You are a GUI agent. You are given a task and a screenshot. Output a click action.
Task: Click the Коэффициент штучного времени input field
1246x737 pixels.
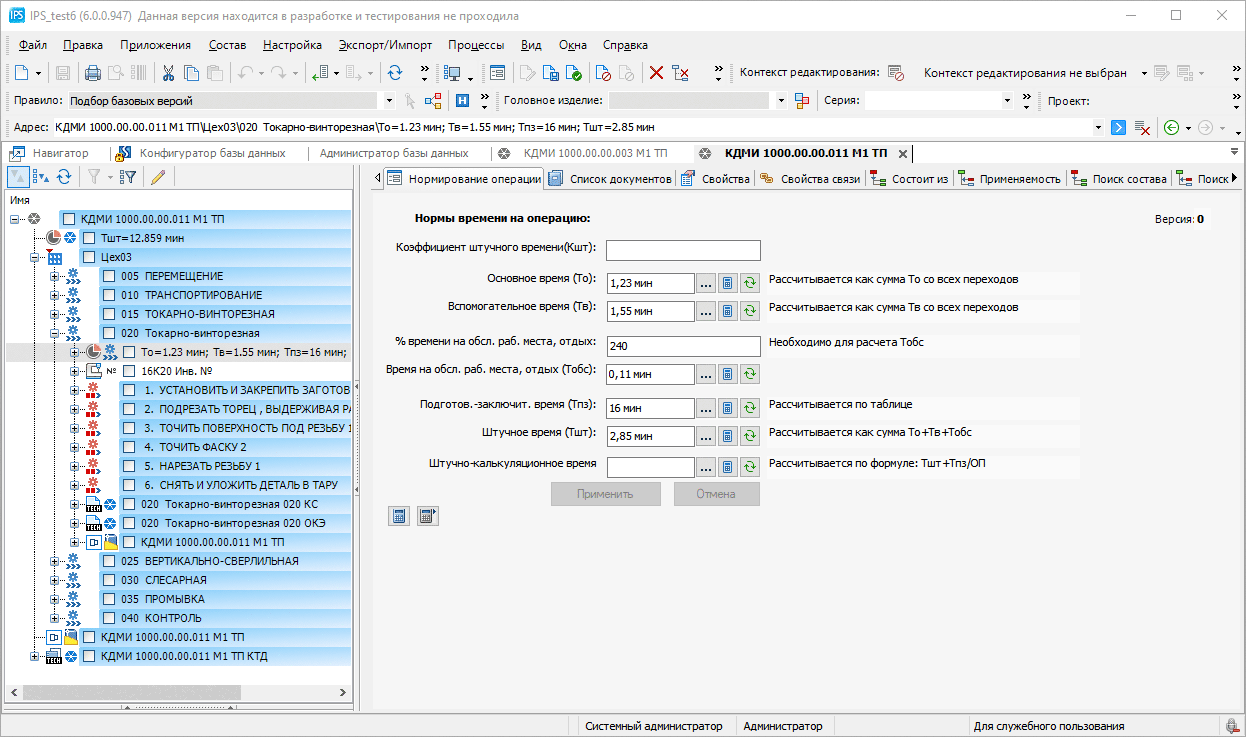point(683,251)
